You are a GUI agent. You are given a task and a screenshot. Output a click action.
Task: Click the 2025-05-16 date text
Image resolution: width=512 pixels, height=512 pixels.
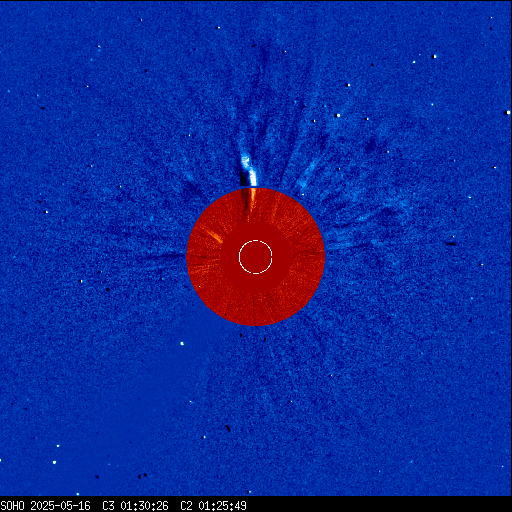click(60, 506)
